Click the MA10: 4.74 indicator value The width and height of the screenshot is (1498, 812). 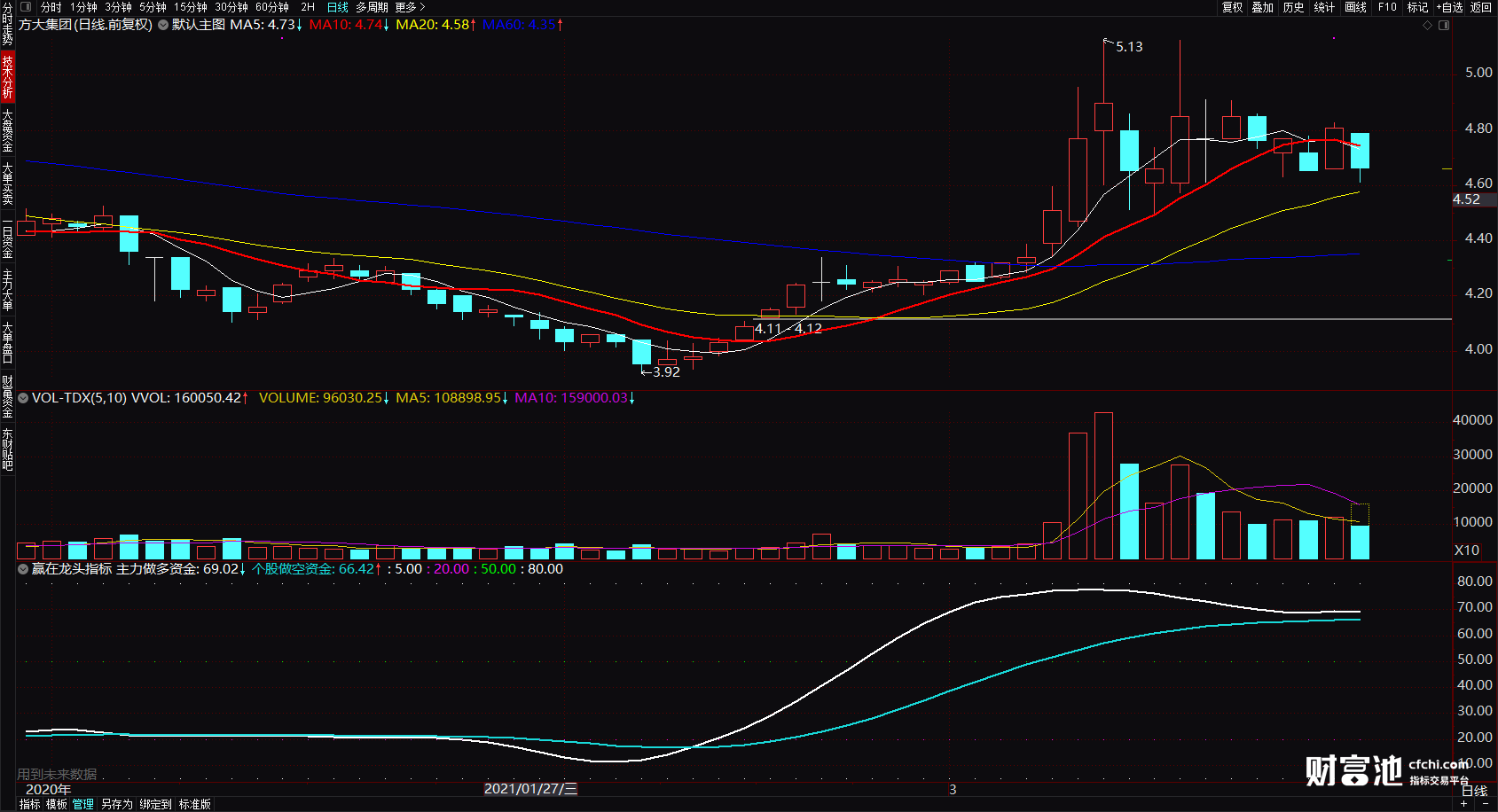(x=349, y=25)
